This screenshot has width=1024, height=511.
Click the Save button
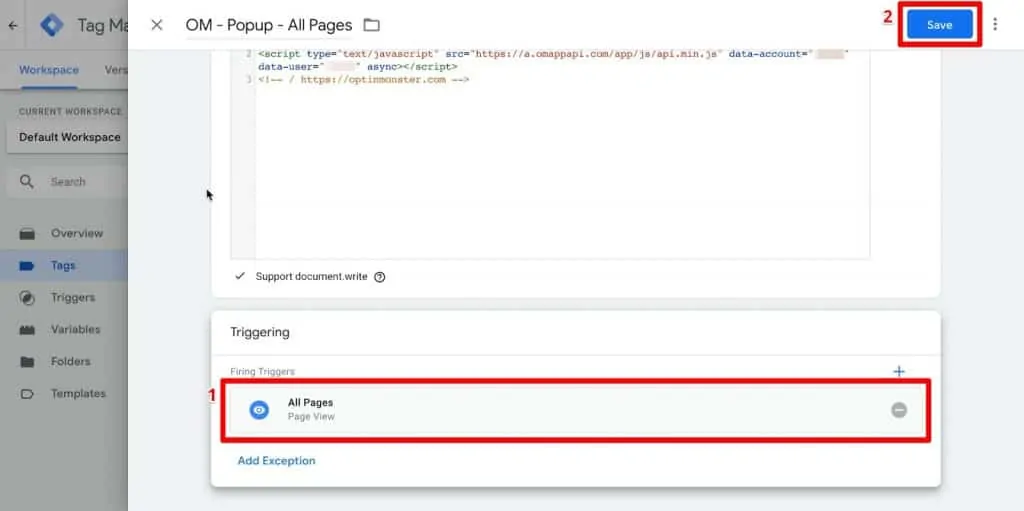[x=940, y=25]
